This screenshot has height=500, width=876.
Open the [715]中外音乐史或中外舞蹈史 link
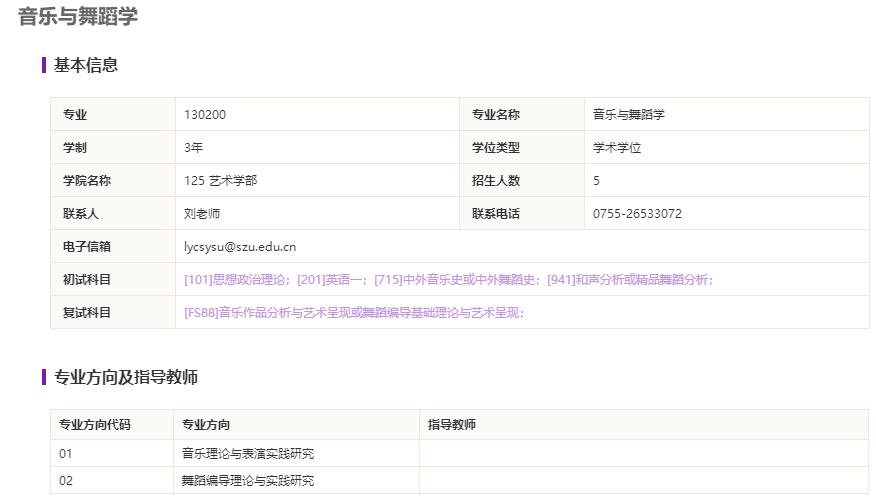coord(456,280)
